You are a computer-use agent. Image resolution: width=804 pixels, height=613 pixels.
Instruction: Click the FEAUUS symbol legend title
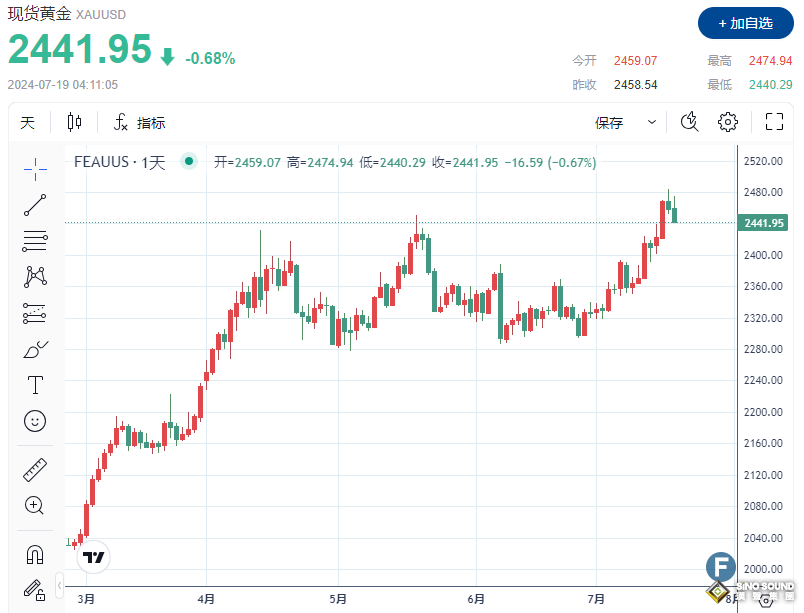pyautogui.click(x=119, y=162)
